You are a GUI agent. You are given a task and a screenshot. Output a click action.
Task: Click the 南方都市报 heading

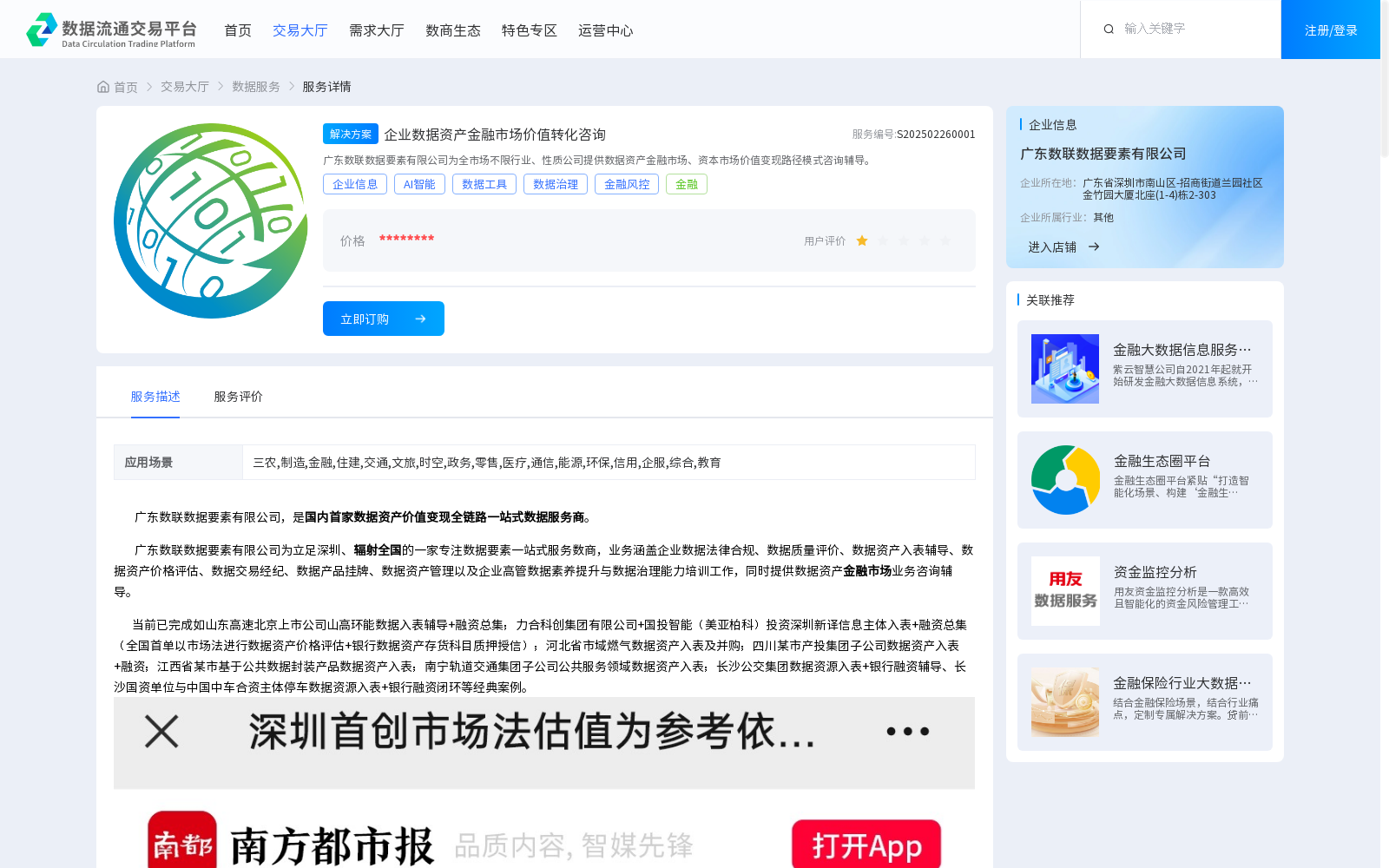[332, 845]
